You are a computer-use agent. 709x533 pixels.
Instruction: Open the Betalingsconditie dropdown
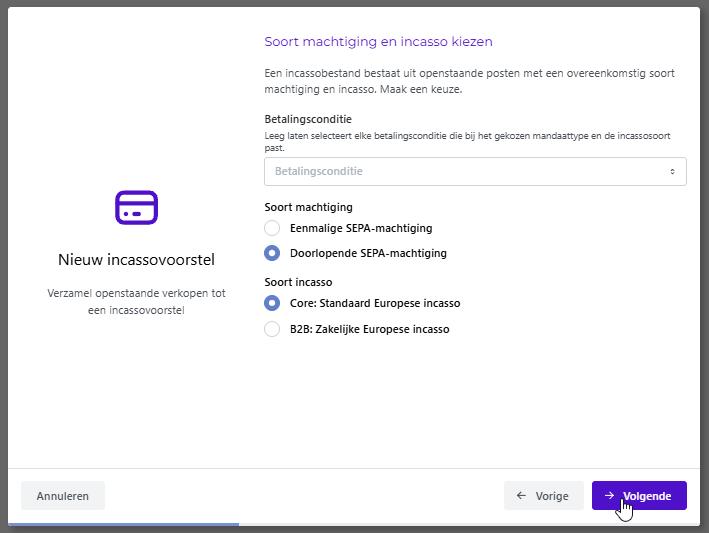pos(475,171)
